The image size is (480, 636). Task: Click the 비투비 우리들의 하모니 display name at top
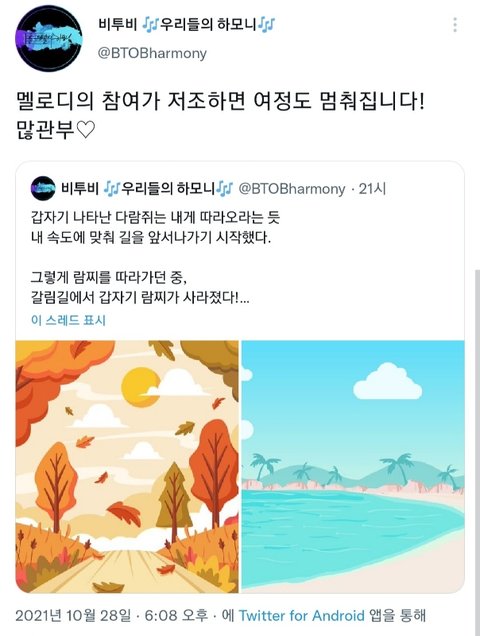(186, 25)
